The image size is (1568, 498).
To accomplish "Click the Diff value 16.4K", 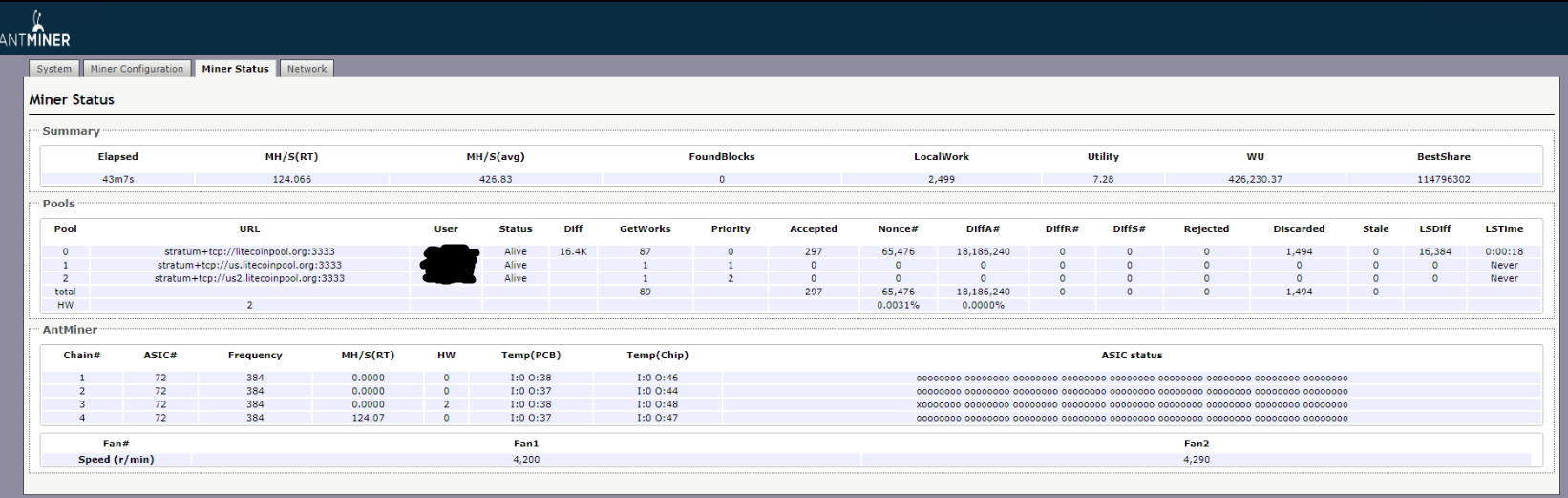I will tap(573, 251).
